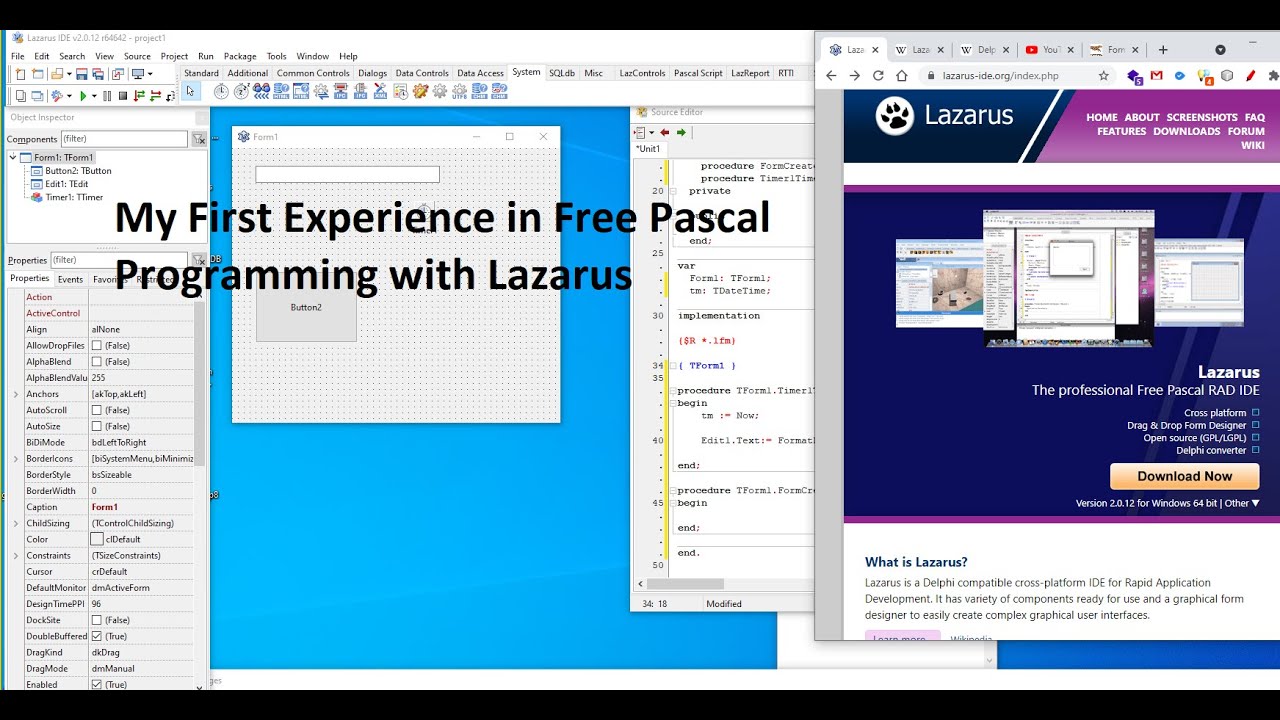Click the View Units toolbar icon

(x=20, y=96)
